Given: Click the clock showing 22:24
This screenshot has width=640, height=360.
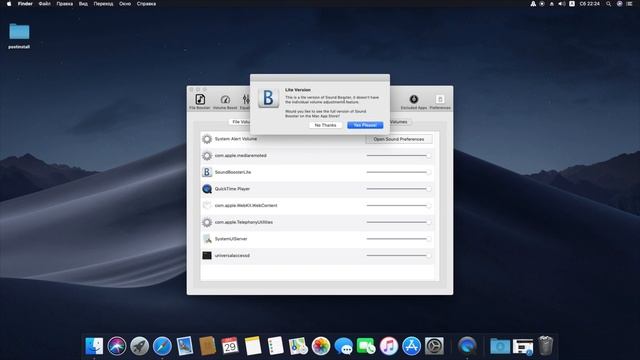Looking at the screenshot, I should [590, 4].
